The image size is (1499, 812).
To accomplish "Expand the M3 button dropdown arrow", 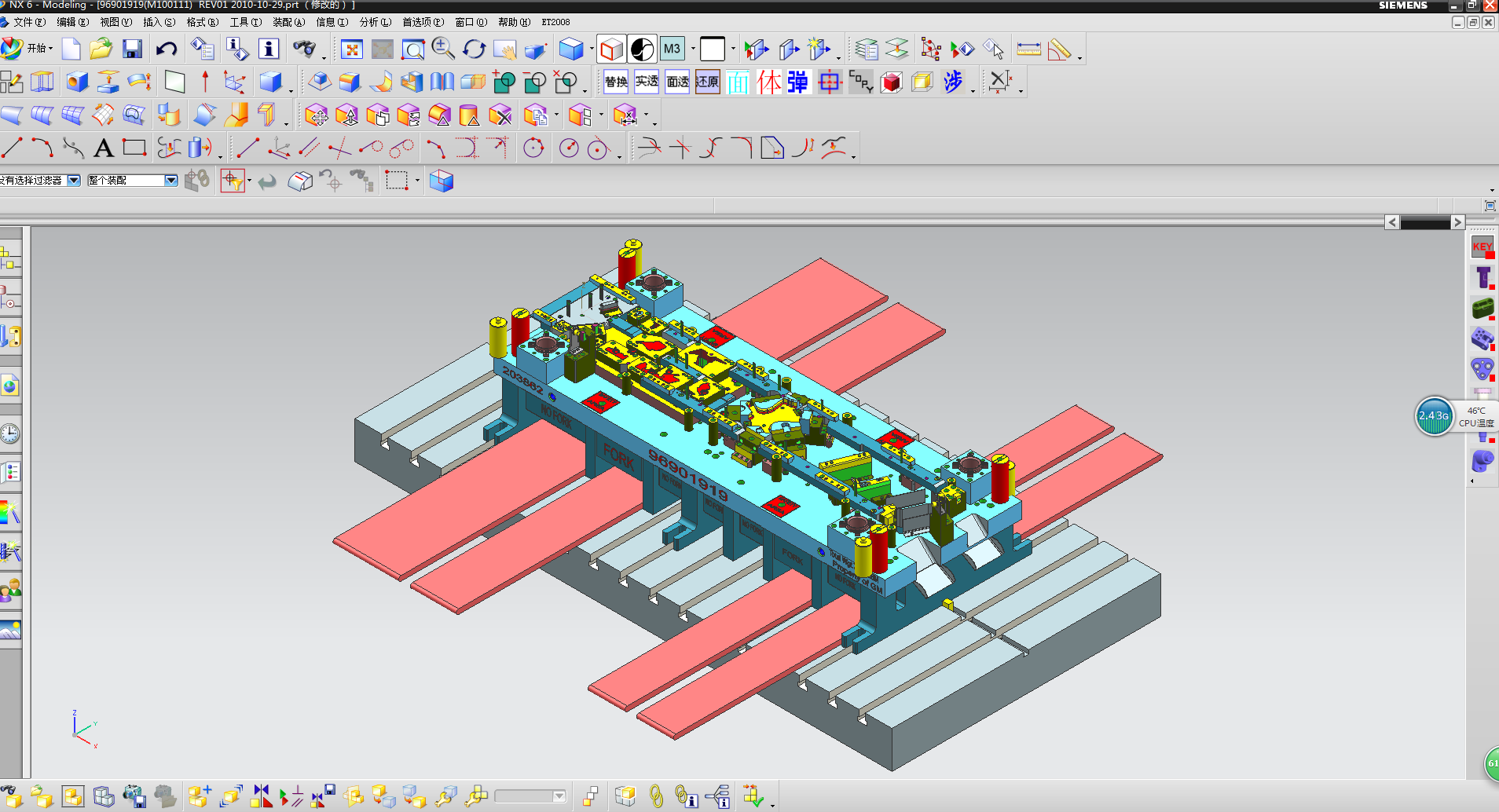I will [693, 49].
